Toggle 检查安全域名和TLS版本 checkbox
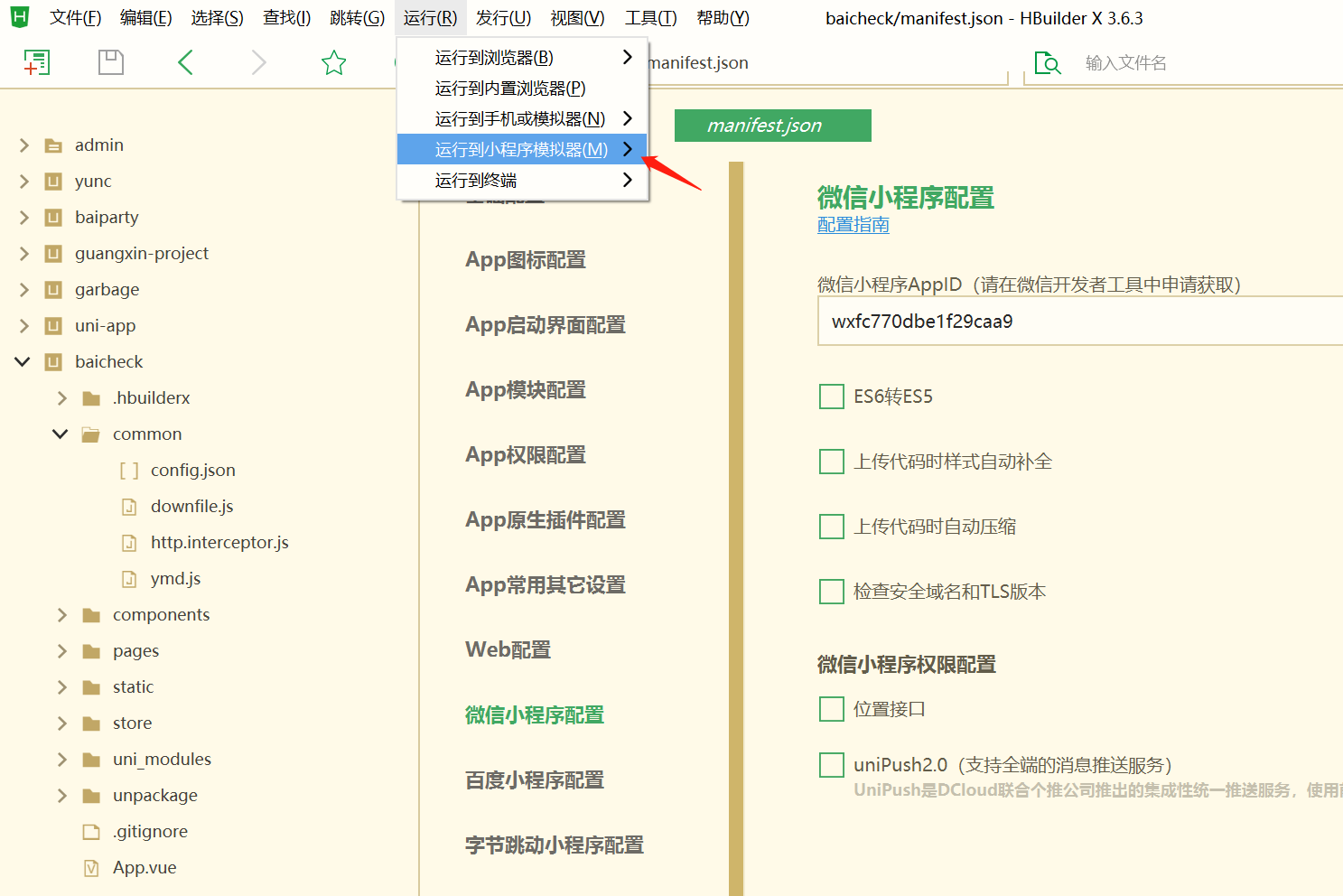The width and height of the screenshot is (1343, 896). click(831, 592)
